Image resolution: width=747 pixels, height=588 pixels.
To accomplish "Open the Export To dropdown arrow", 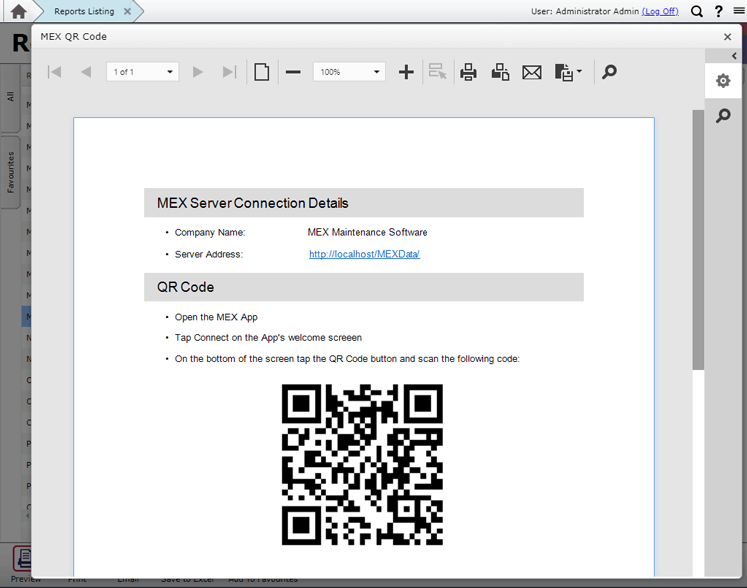I will [579, 72].
